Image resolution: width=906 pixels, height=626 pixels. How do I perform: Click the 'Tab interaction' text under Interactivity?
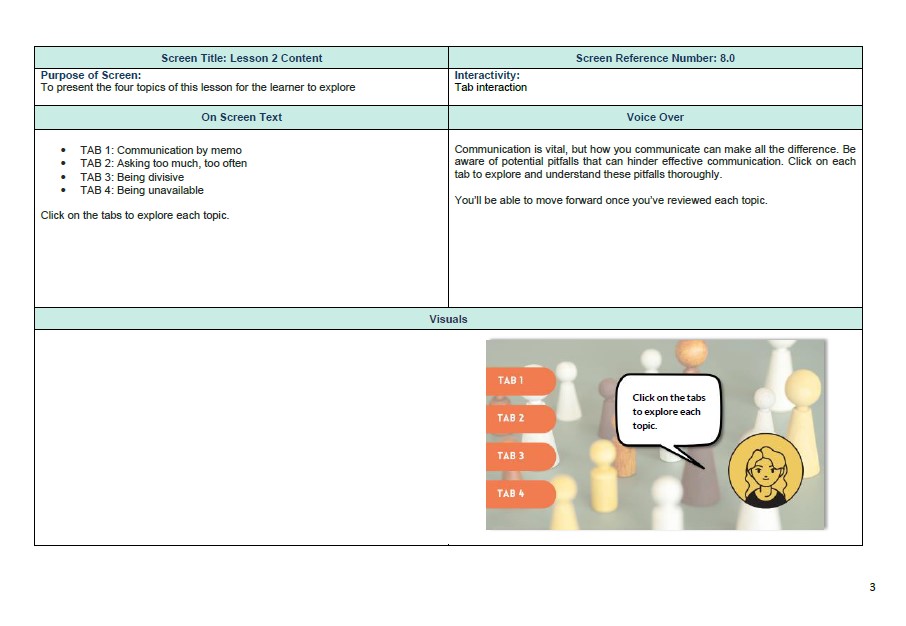click(x=490, y=88)
